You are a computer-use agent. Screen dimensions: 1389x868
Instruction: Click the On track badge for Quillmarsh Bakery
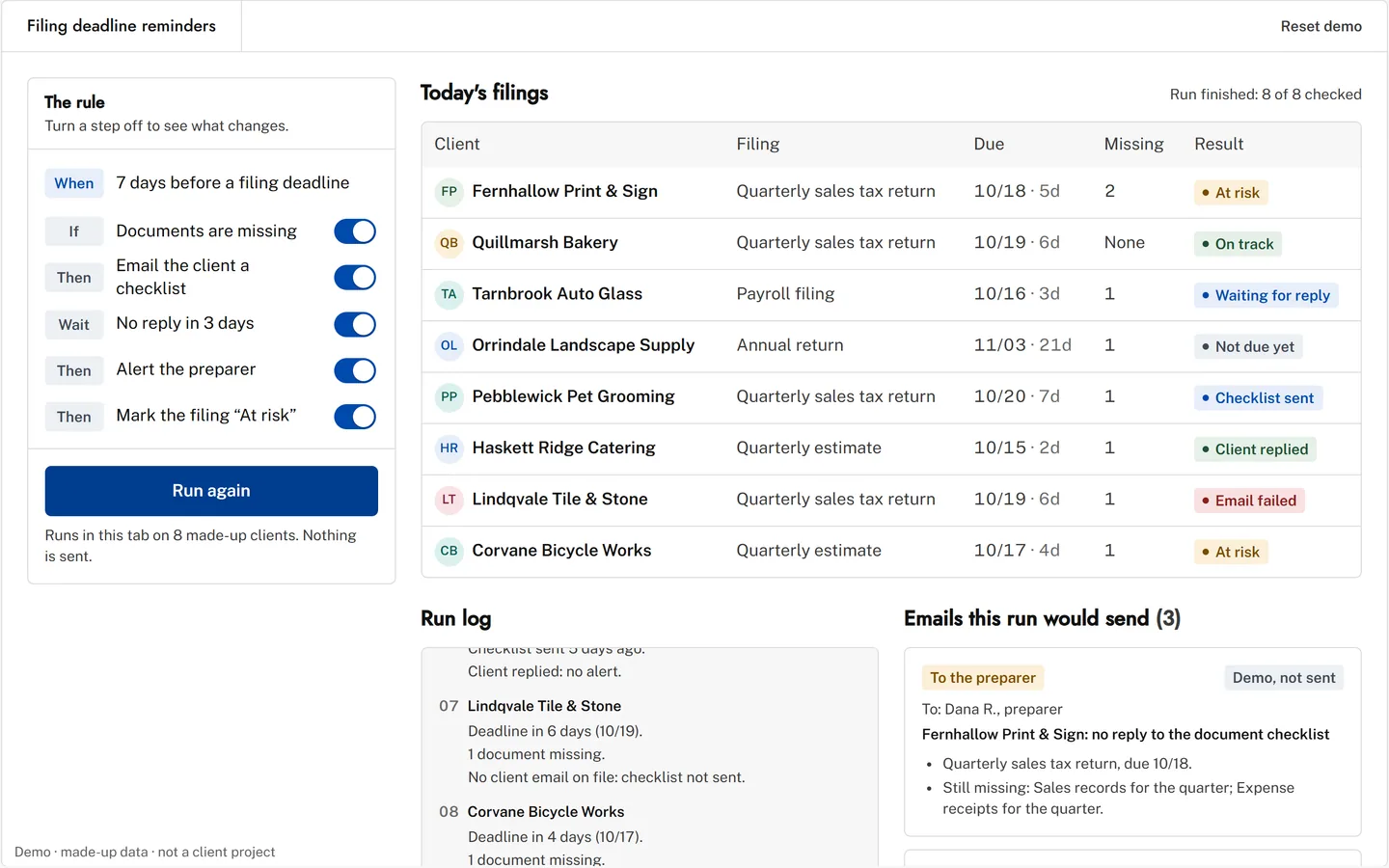1238,244
